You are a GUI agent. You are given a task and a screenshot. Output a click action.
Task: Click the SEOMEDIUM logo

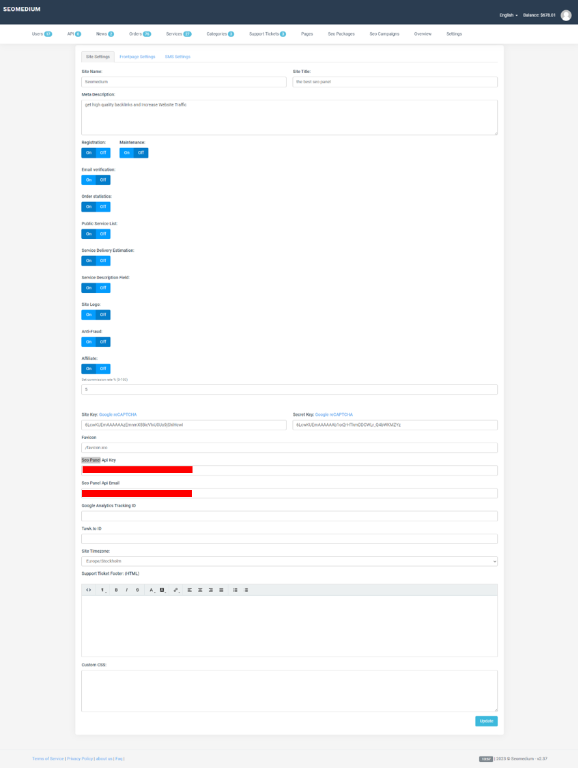(22, 9)
